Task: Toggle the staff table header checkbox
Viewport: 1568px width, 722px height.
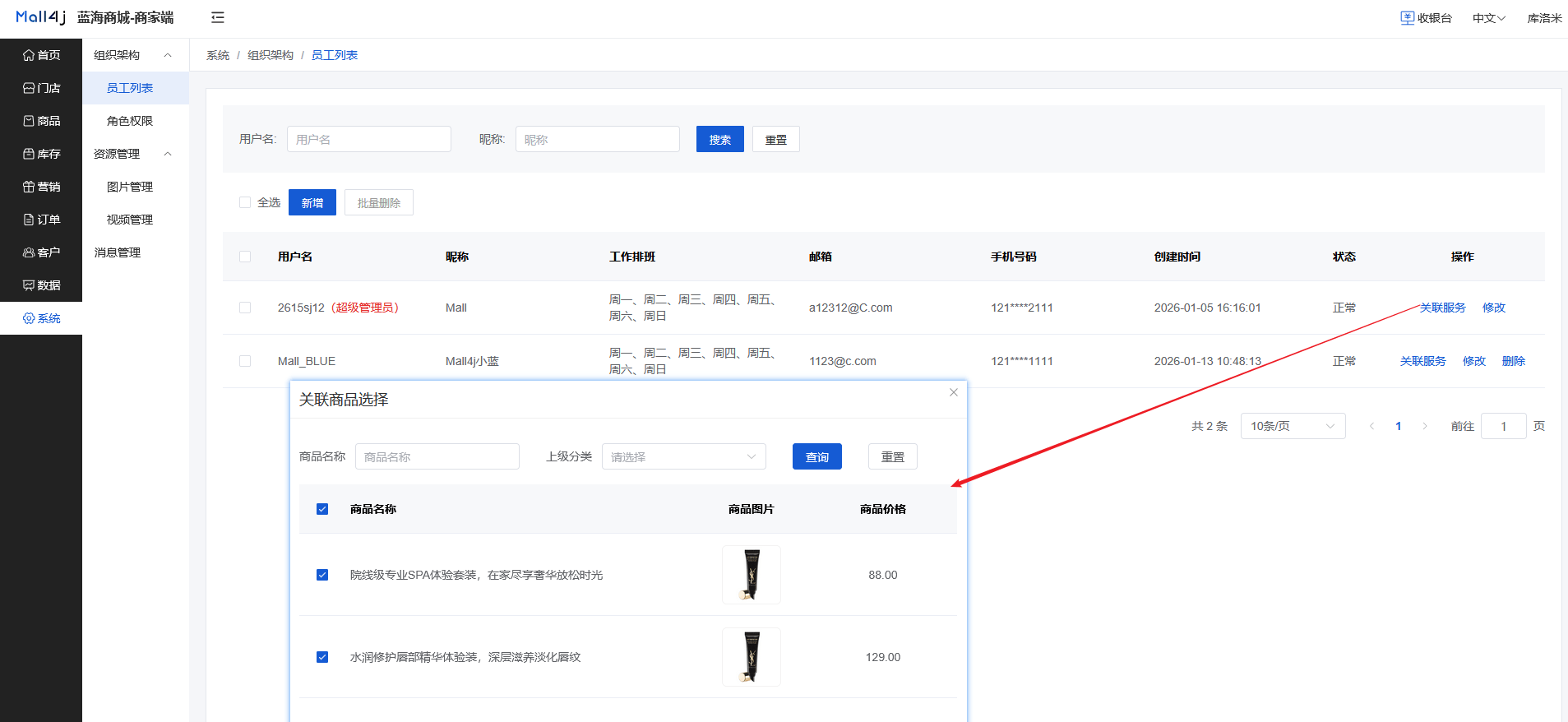Action: coord(245,257)
